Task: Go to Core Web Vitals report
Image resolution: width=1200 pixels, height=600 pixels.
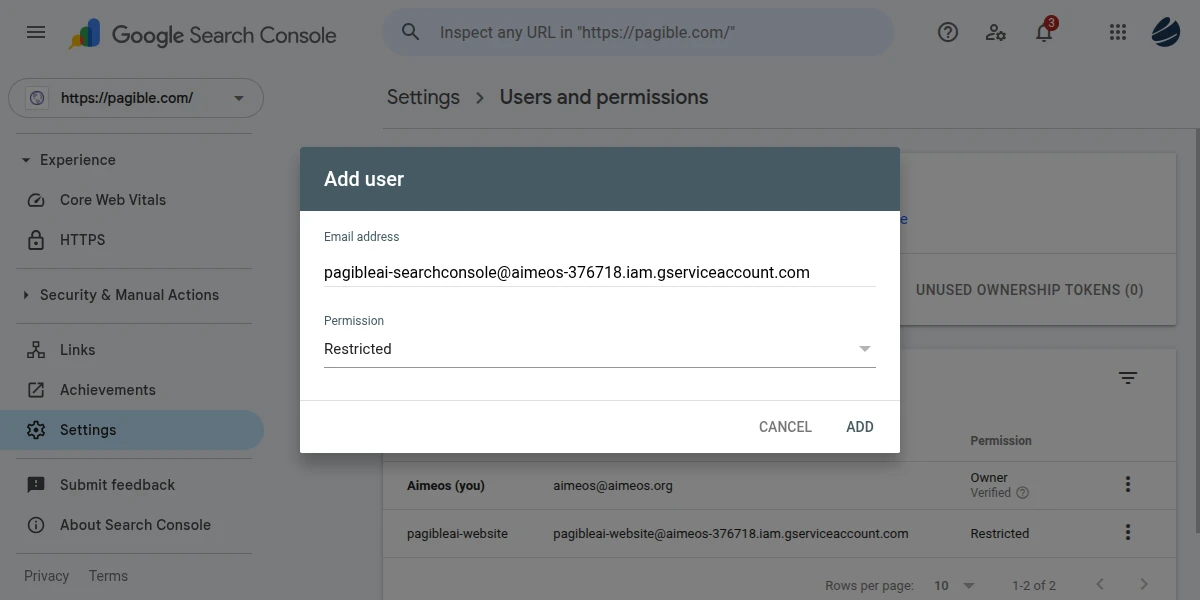Action: [x=112, y=200]
